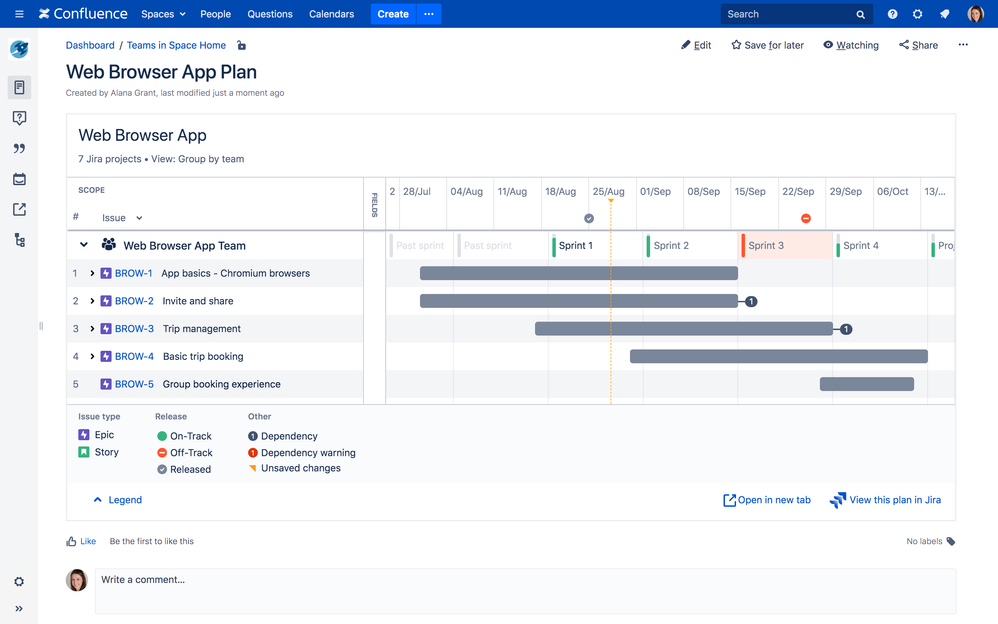Open the Issue column dropdown
Screen dimensions: 998x624
122,218
